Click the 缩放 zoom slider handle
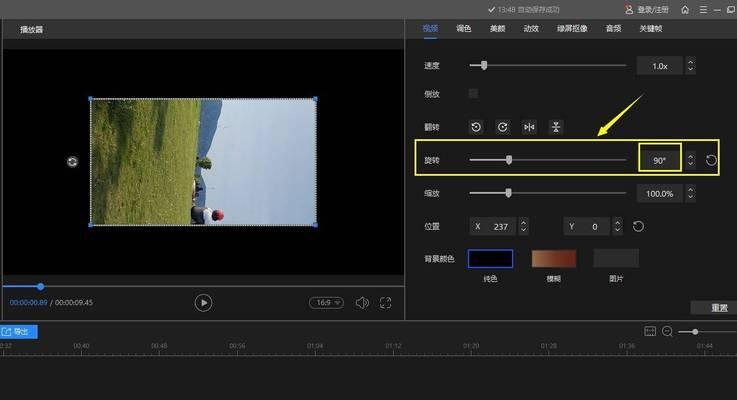737x400 pixels. (508, 193)
